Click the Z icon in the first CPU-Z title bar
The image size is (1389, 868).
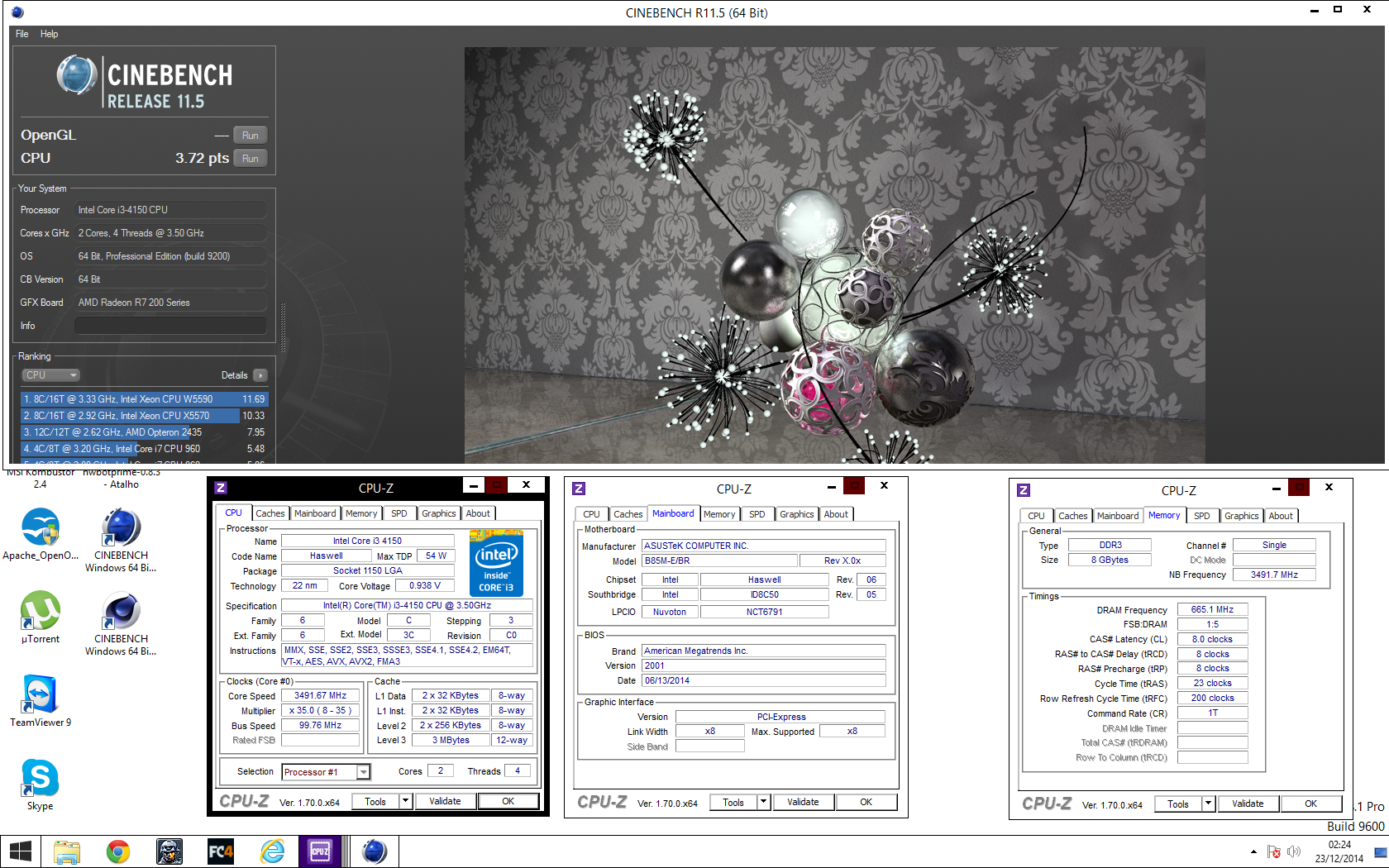(x=221, y=488)
